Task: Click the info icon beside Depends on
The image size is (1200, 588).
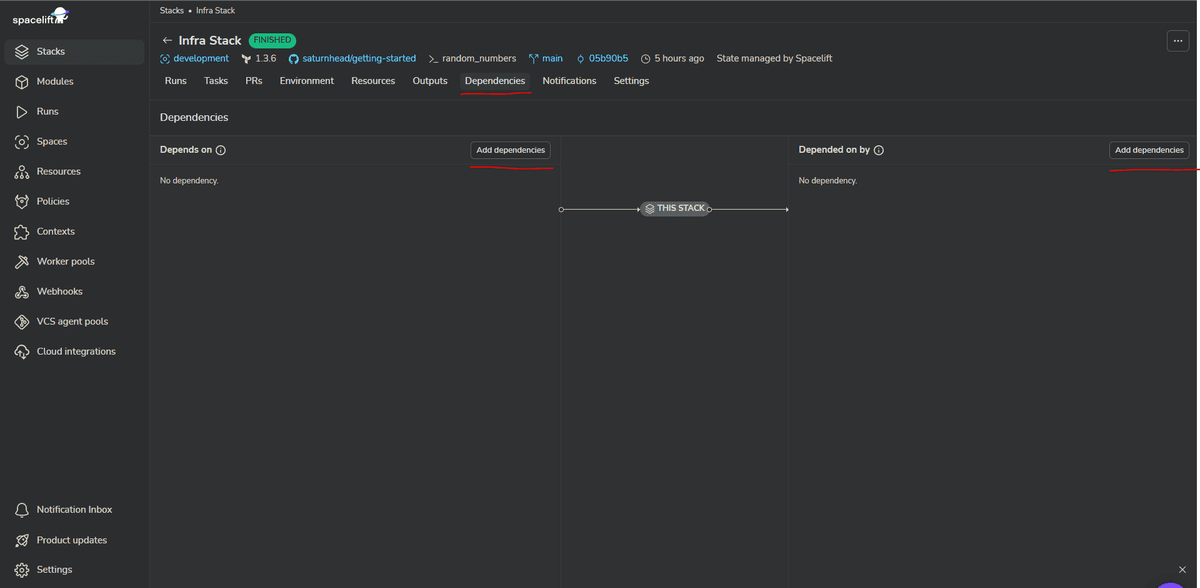Action: point(218,150)
